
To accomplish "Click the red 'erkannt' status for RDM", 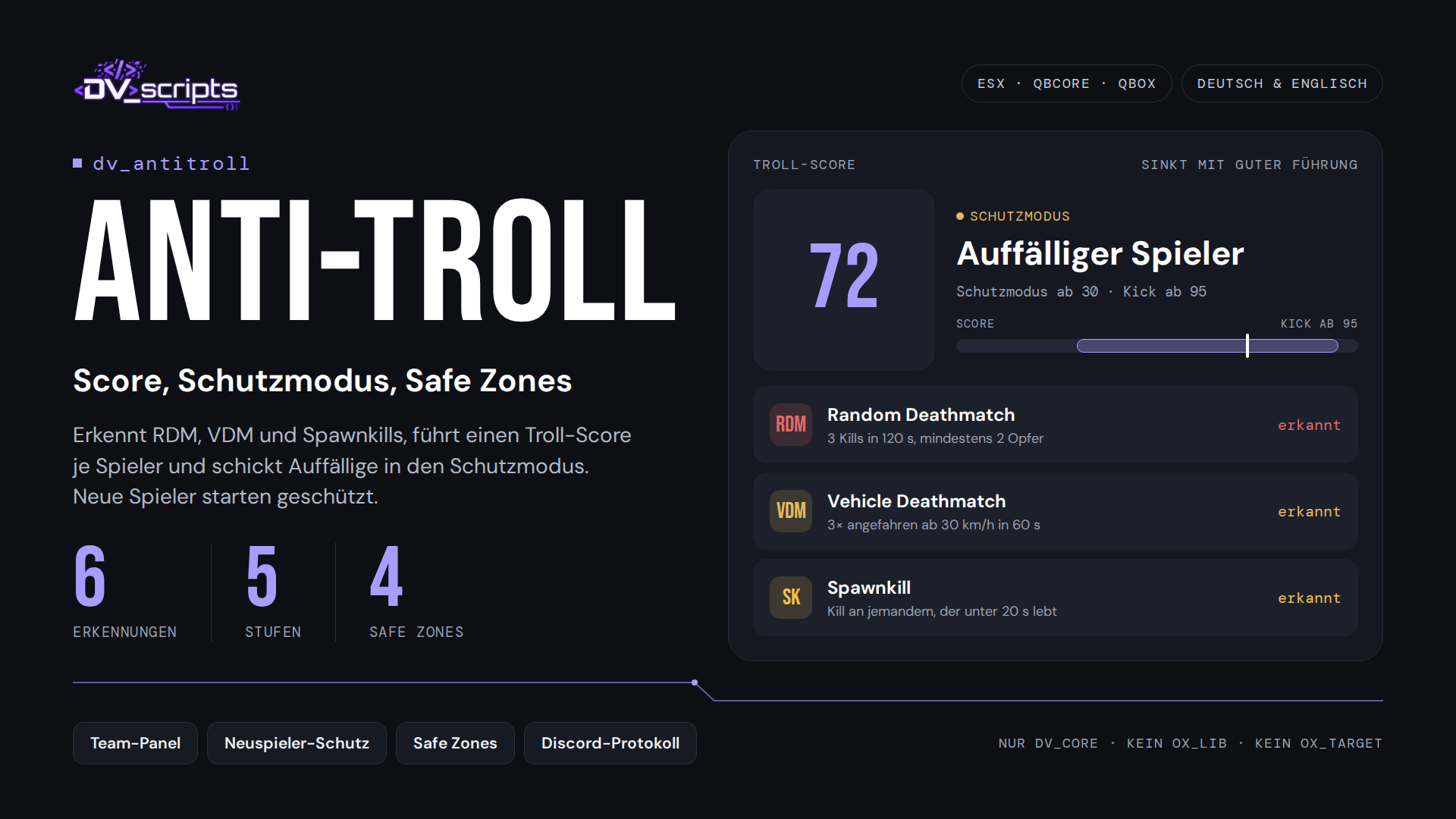I will [1309, 425].
